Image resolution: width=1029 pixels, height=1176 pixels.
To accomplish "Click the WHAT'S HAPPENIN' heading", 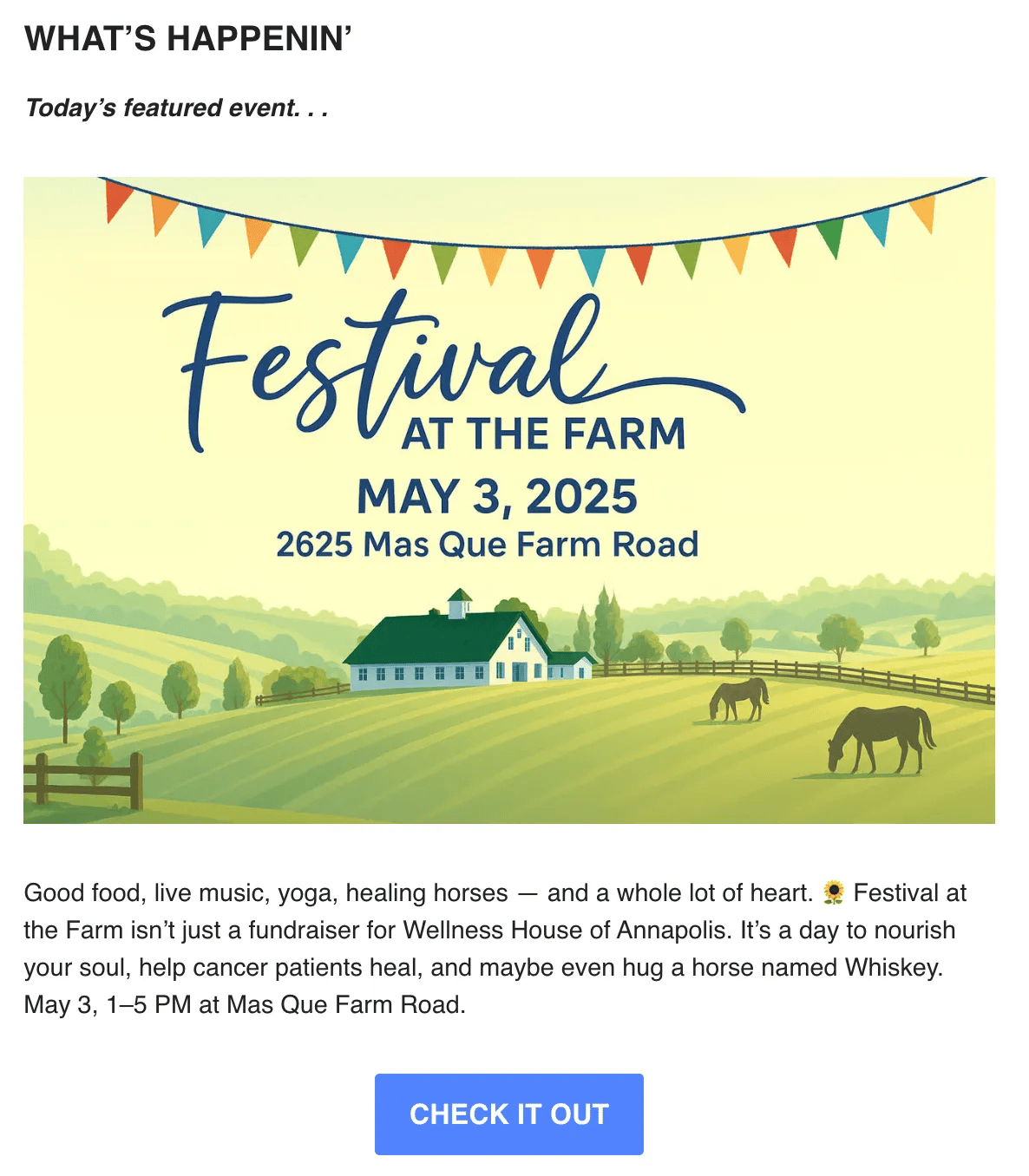I will point(188,39).
